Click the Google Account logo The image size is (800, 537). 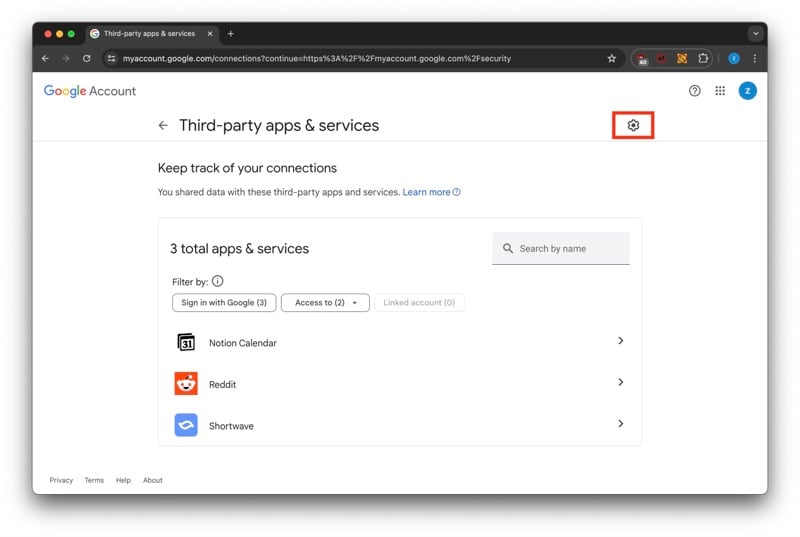coord(90,91)
